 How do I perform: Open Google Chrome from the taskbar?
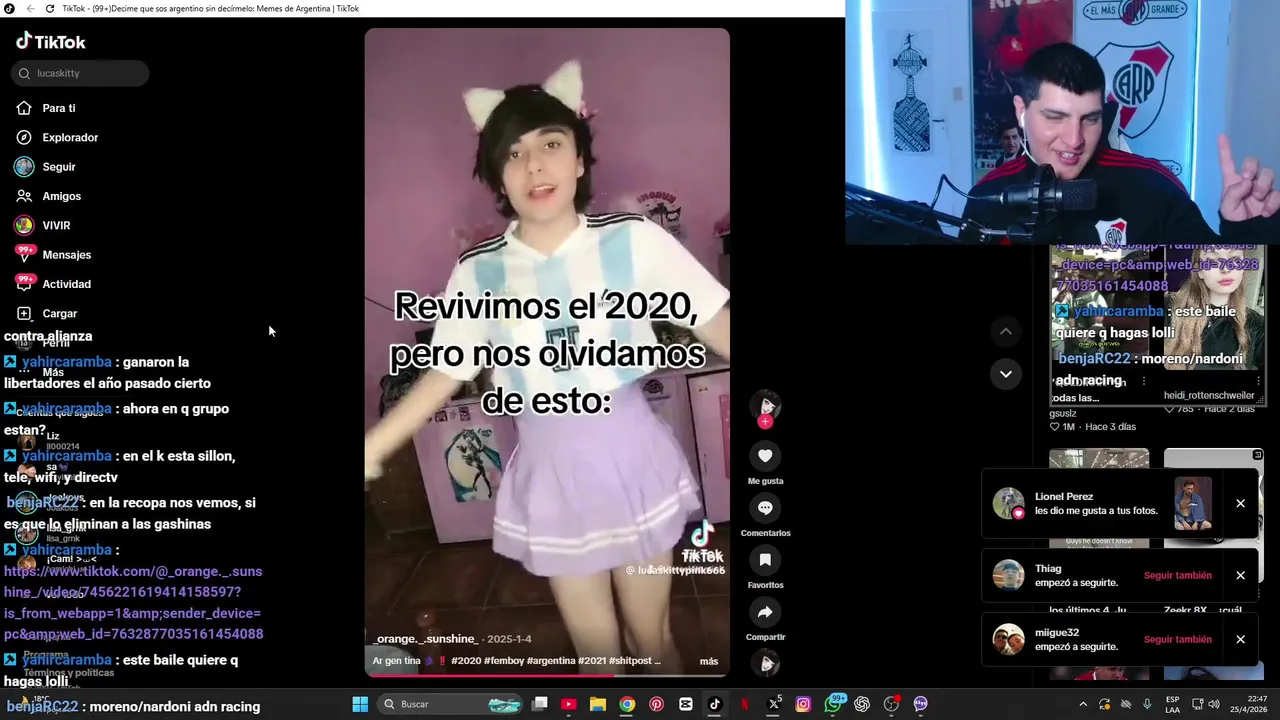627,704
